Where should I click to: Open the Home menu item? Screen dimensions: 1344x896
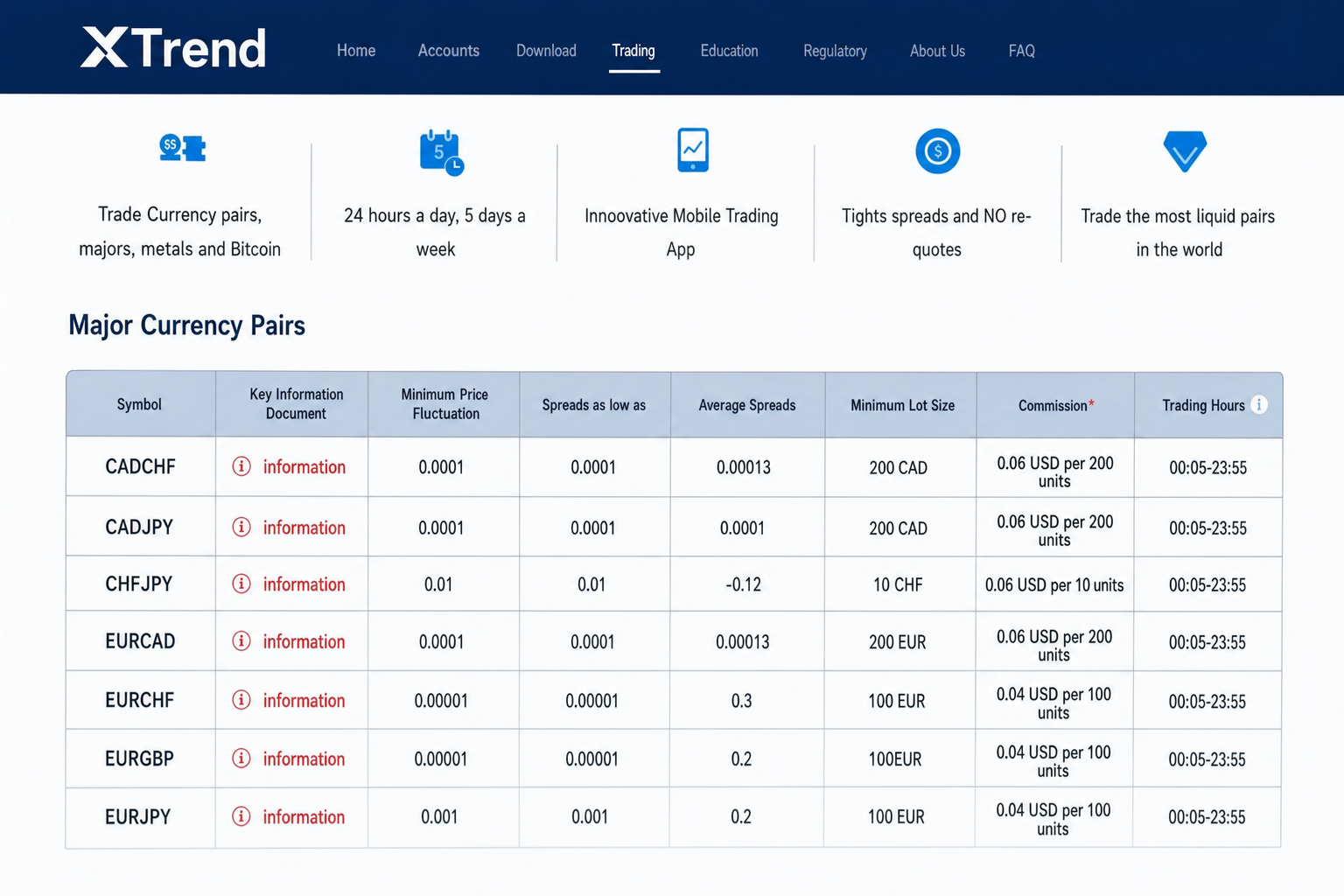356,51
